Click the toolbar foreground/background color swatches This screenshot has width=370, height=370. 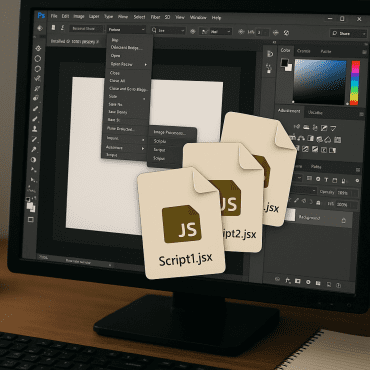31,206
